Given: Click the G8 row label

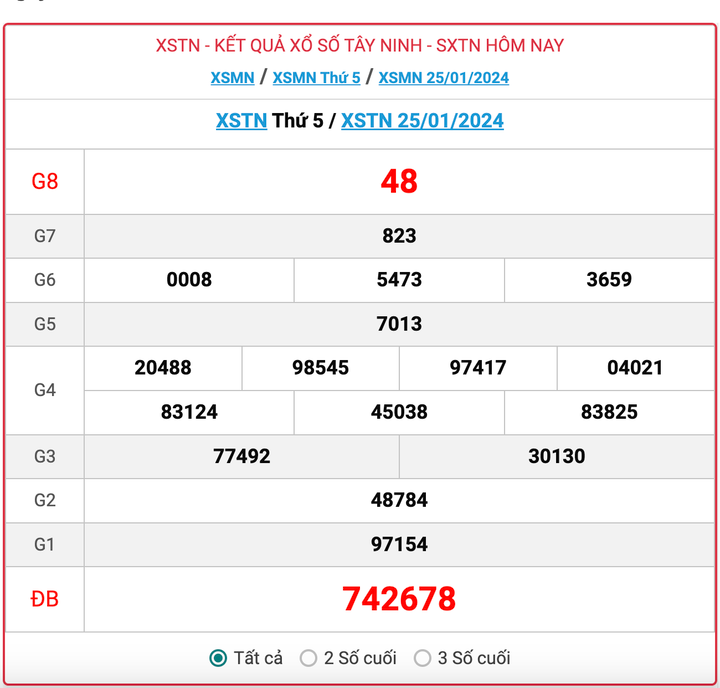Looking at the screenshot, I should [45, 181].
